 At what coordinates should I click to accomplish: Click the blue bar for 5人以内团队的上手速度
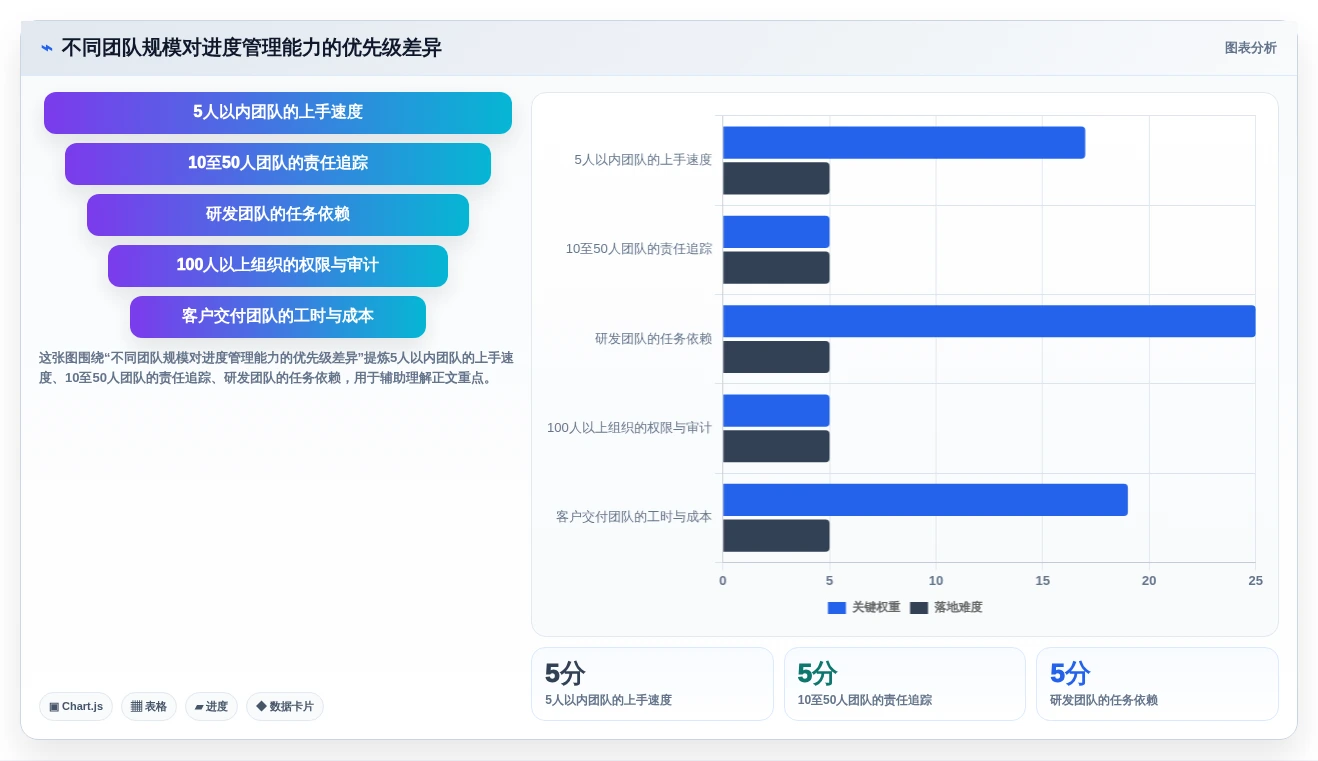[x=904, y=143]
